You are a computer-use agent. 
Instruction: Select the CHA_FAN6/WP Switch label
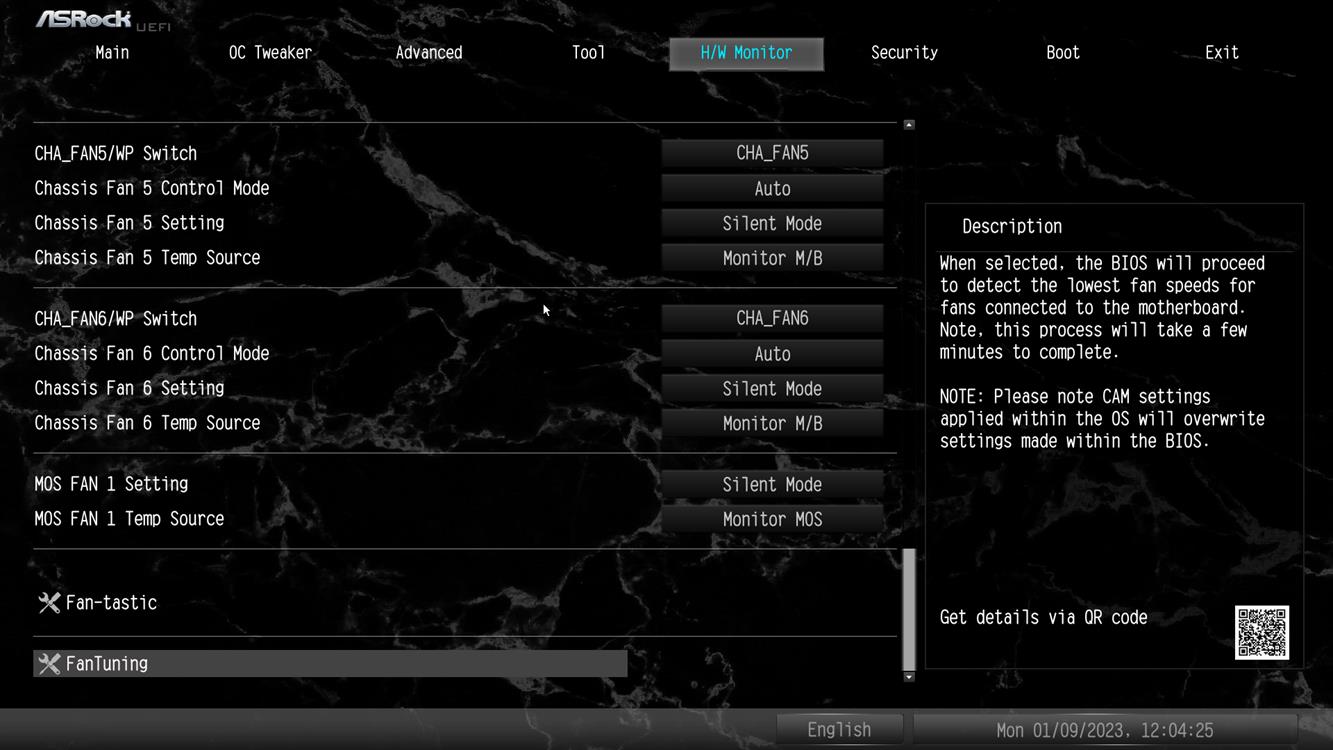tap(116, 319)
